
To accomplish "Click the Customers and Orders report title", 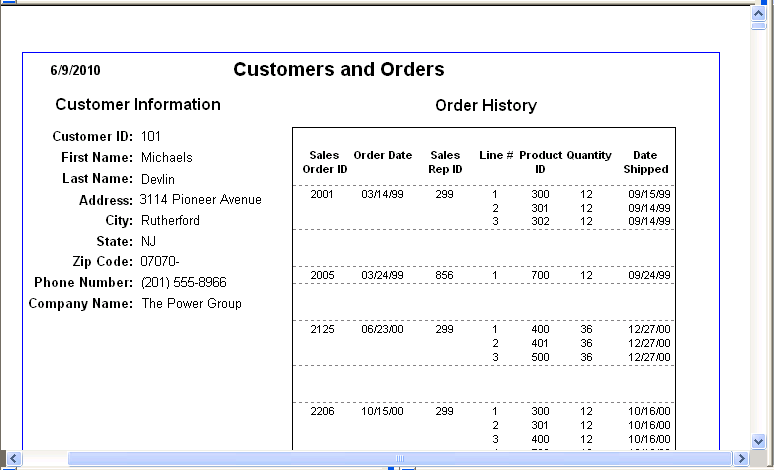I will [x=338, y=70].
